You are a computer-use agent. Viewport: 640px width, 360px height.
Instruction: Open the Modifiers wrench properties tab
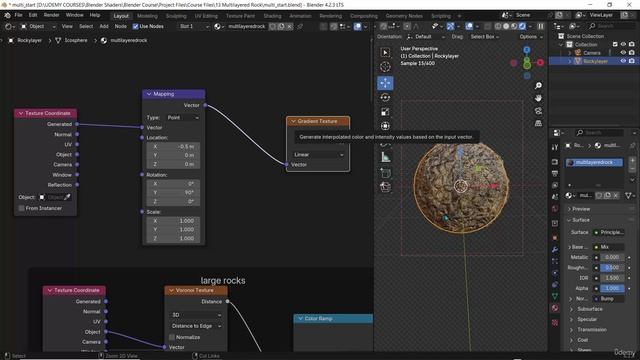pos(555,249)
